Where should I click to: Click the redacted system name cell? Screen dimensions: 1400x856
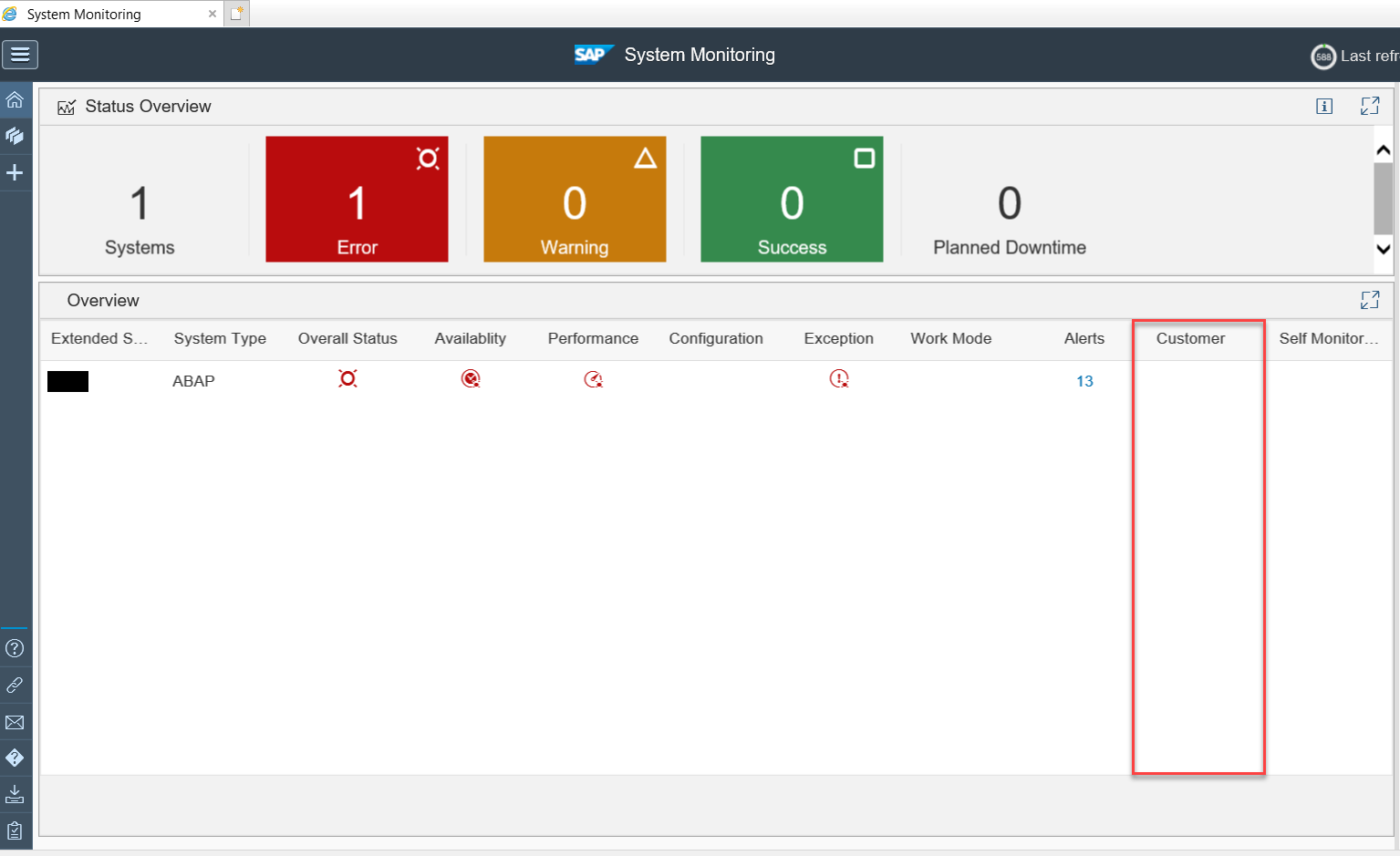[67, 381]
